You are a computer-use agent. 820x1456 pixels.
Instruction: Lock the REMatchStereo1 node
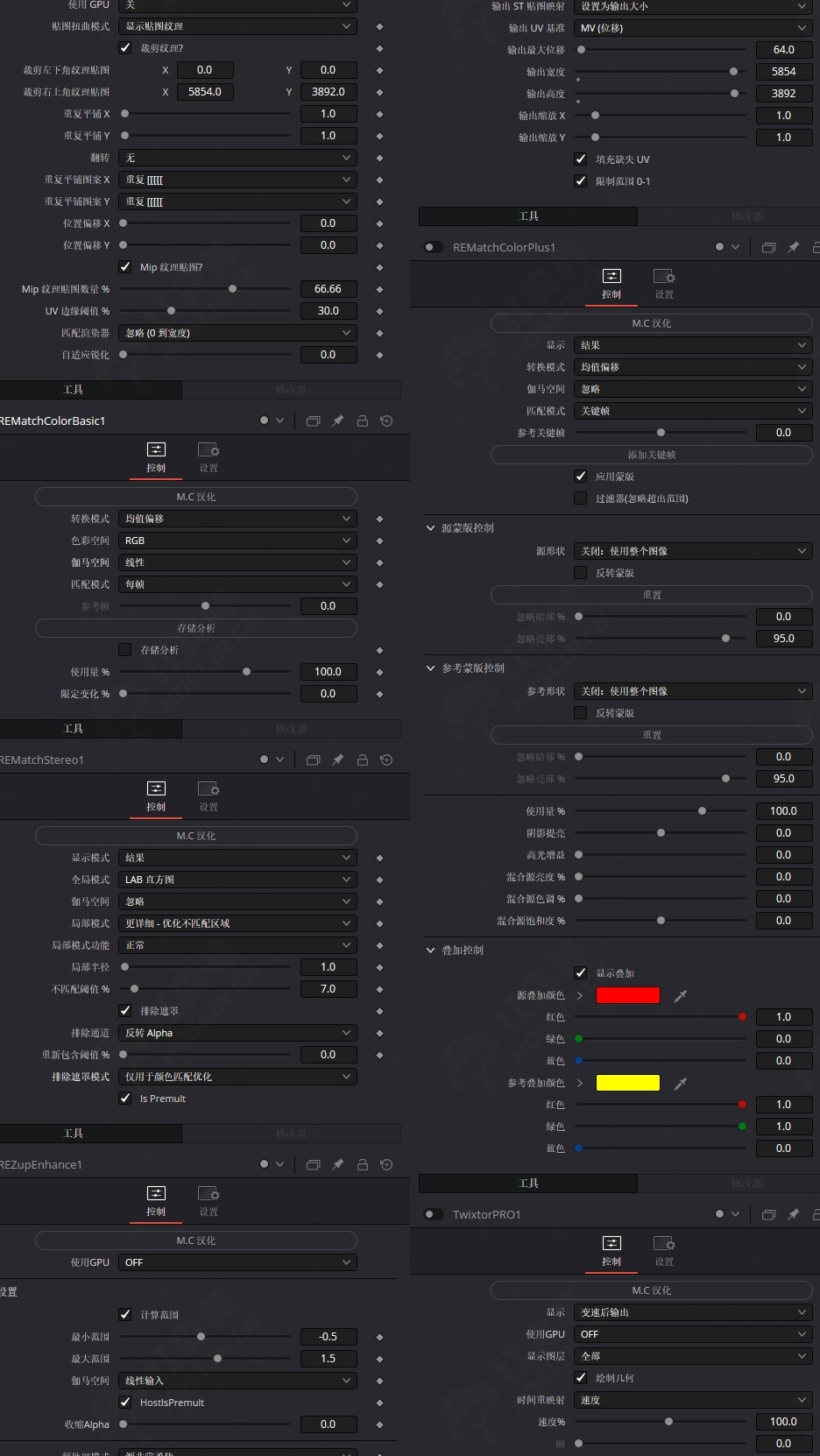pyautogui.click(x=362, y=760)
